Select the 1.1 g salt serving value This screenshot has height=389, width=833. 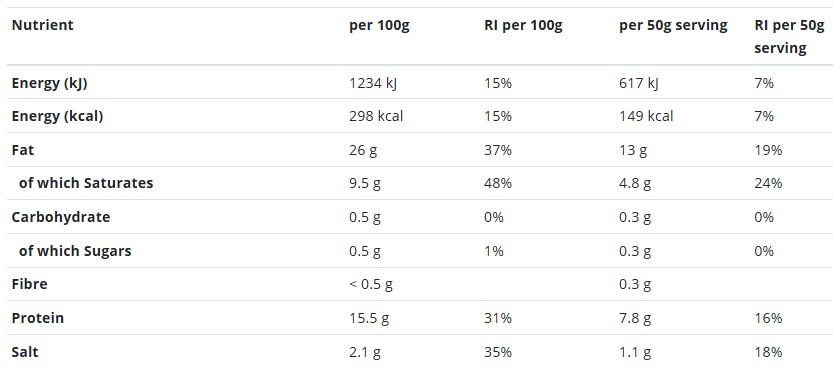click(x=635, y=352)
